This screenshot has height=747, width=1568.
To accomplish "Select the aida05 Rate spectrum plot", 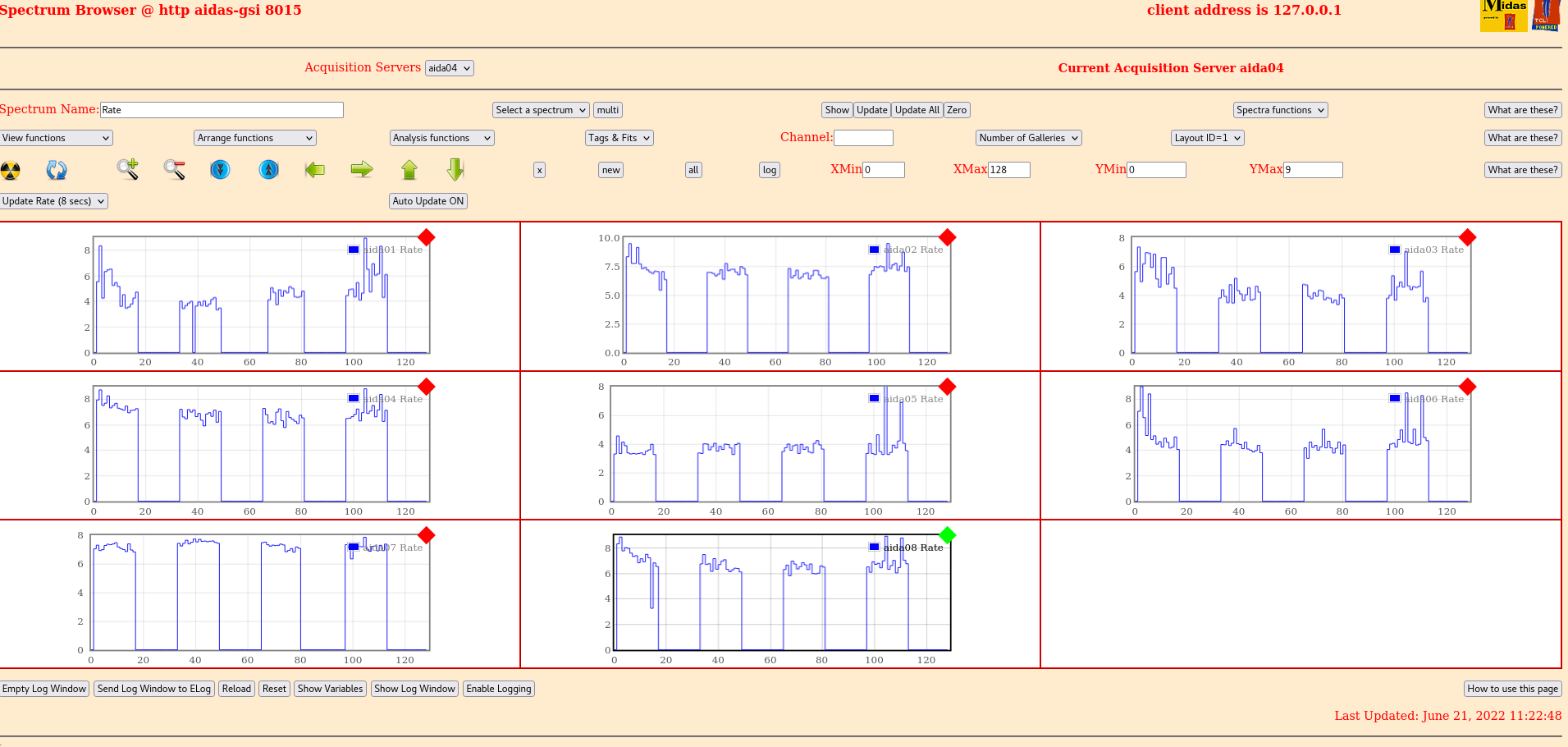I will [780, 444].
